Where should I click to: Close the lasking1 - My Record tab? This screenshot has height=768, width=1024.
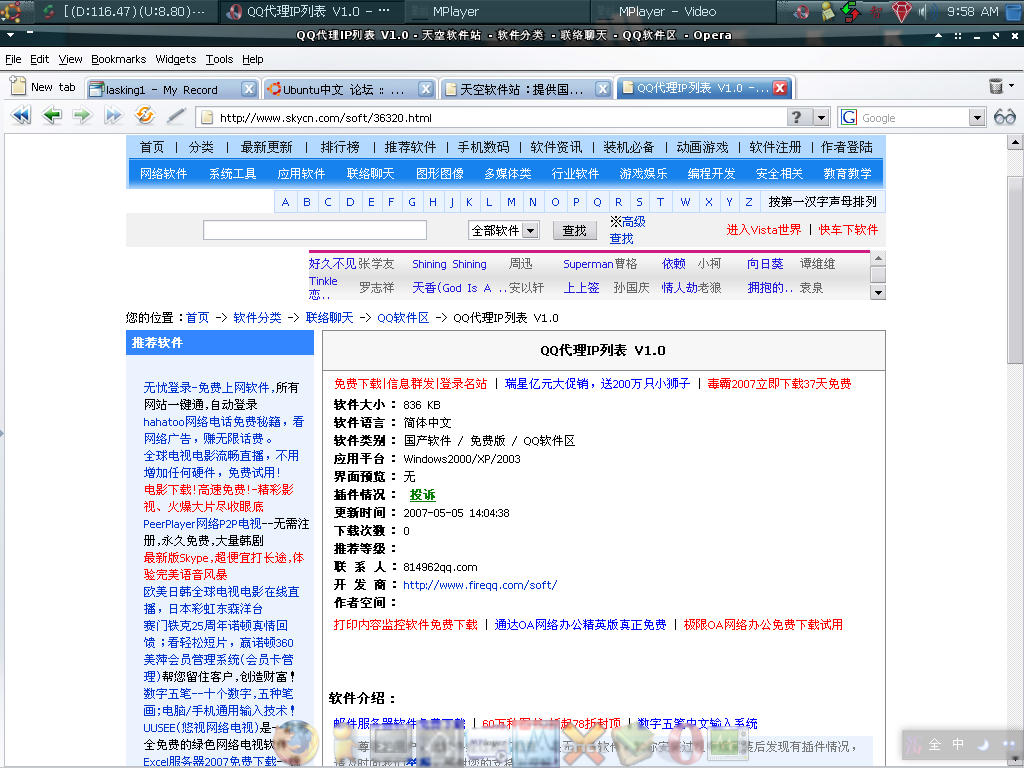click(x=248, y=89)
